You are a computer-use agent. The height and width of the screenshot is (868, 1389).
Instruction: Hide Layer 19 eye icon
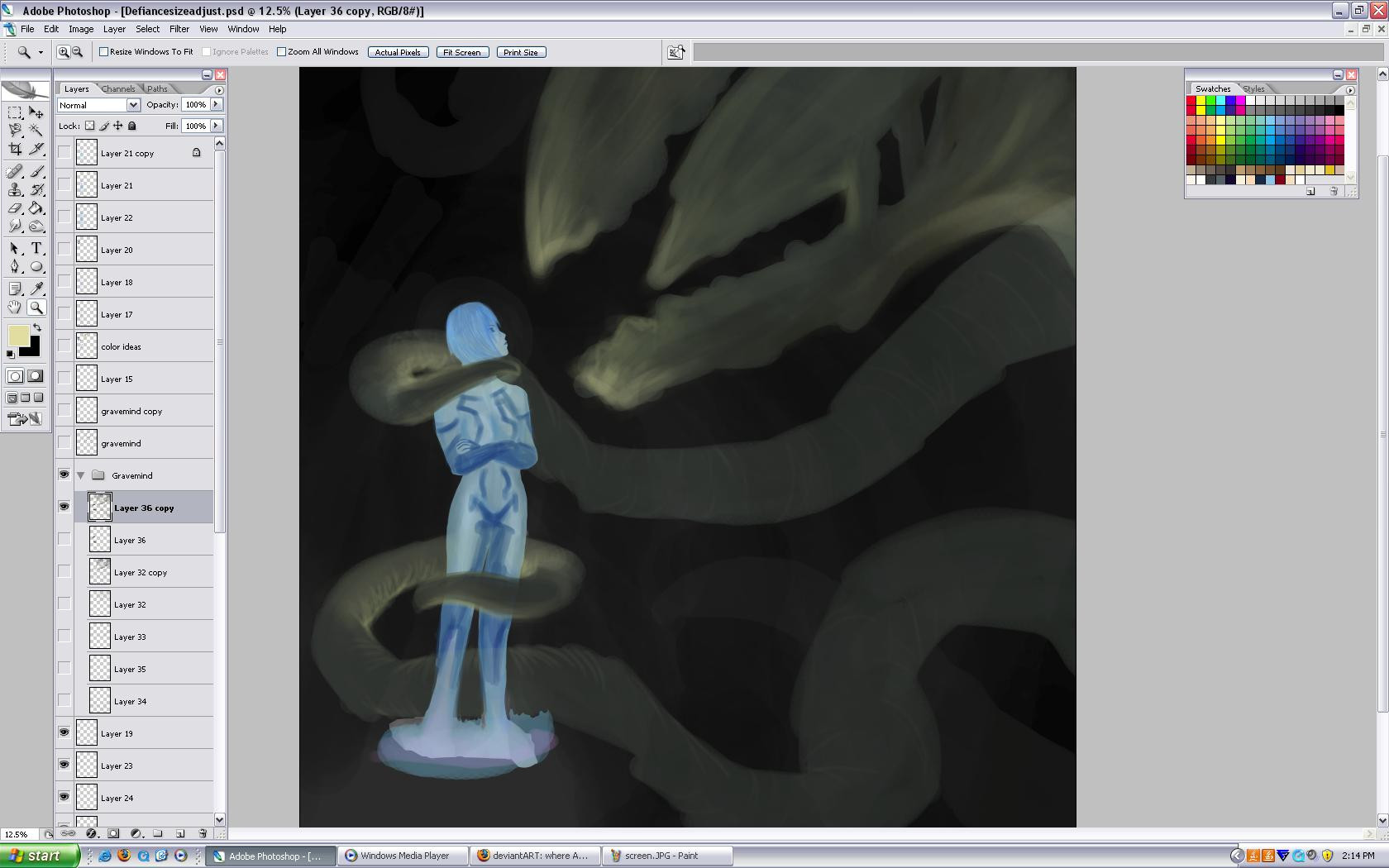(x=64, y=732)
